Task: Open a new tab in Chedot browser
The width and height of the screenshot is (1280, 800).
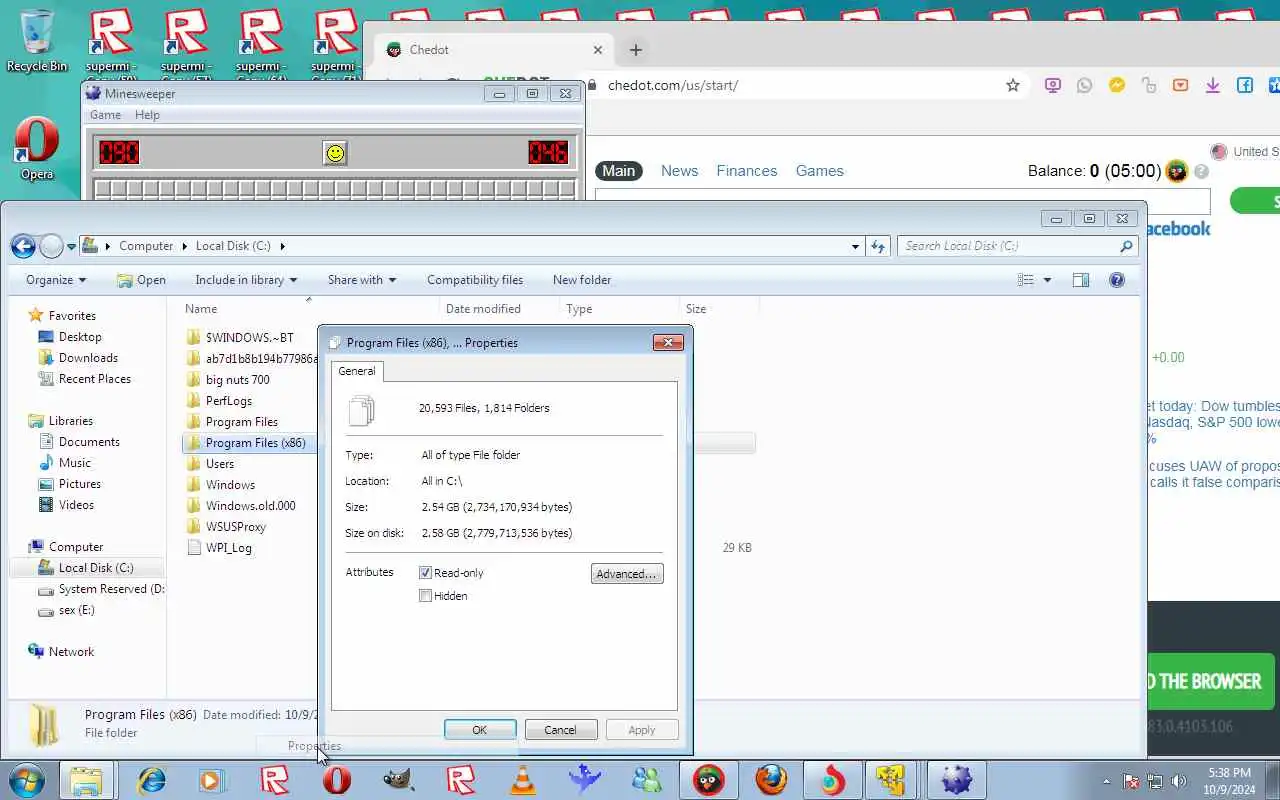Action: click(636, 50)
